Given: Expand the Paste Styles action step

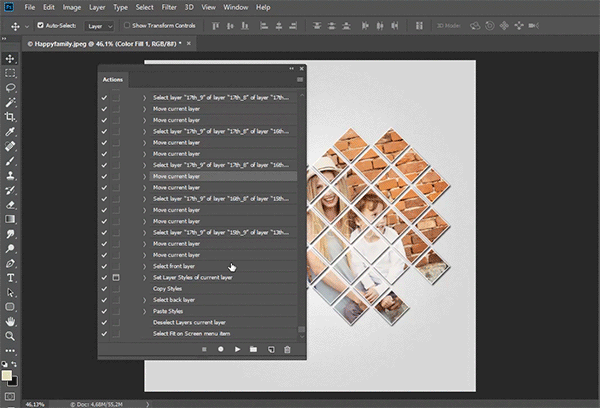Looking at the screenshot, I should [144, 311].
